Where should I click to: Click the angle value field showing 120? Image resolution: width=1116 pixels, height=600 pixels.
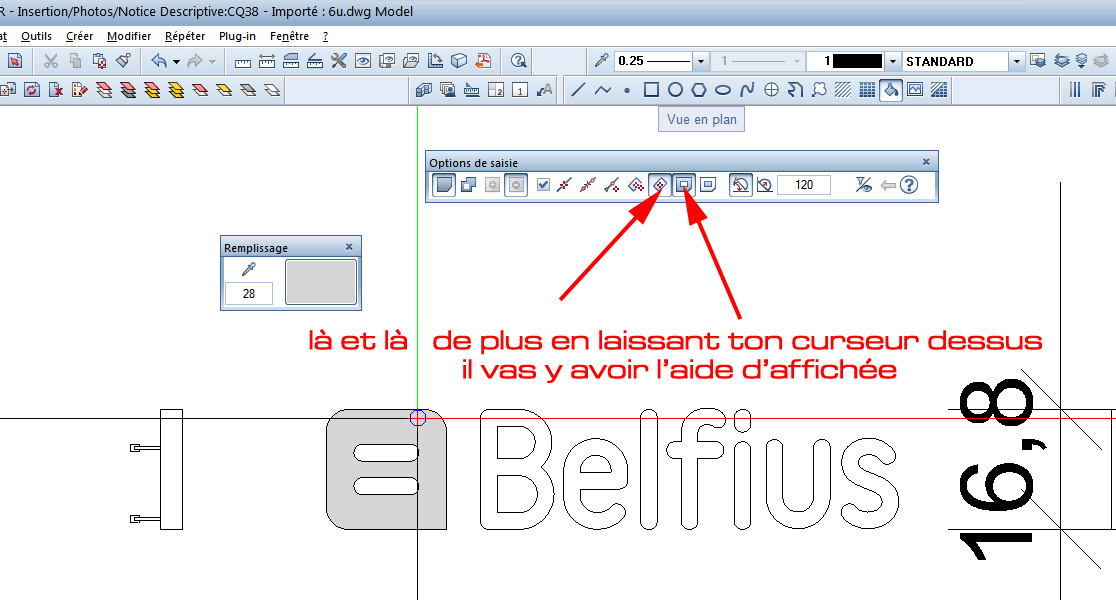[804, 185]
